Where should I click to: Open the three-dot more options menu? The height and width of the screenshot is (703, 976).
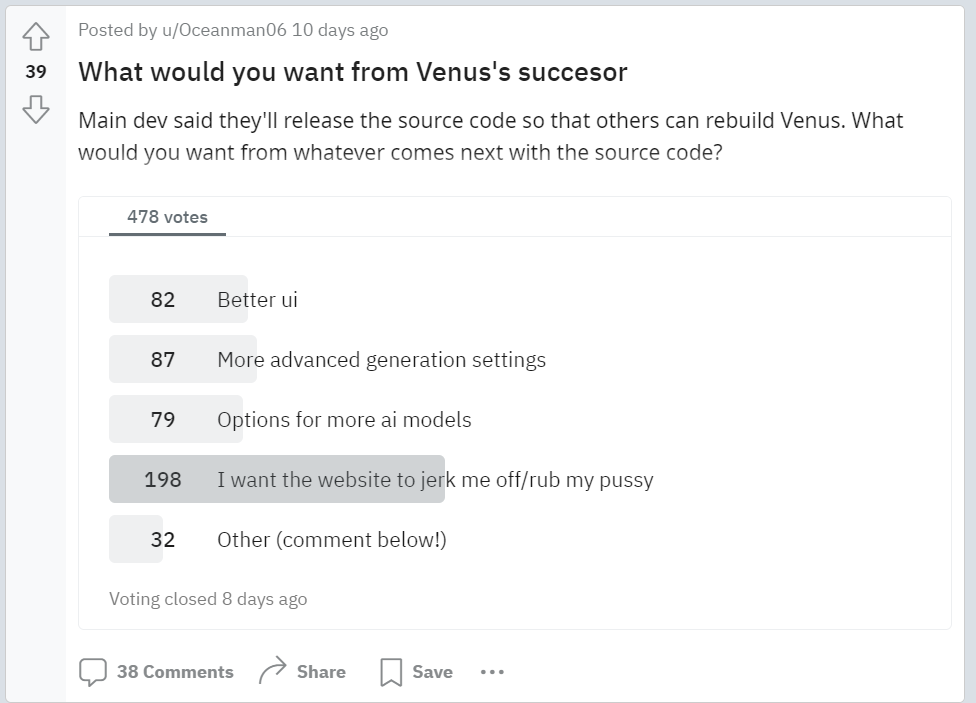tap(492, 672)
